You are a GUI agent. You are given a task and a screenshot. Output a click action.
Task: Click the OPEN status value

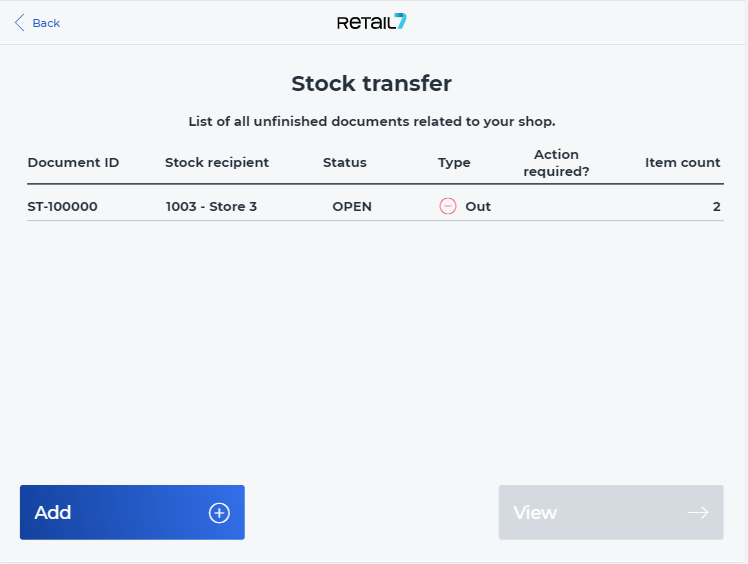[352, 207]
